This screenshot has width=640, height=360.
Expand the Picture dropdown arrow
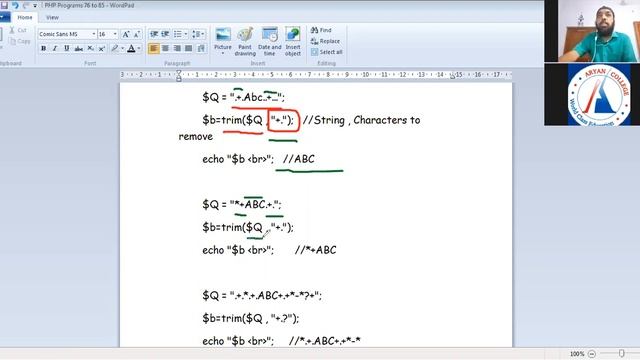tap(223, 53)
